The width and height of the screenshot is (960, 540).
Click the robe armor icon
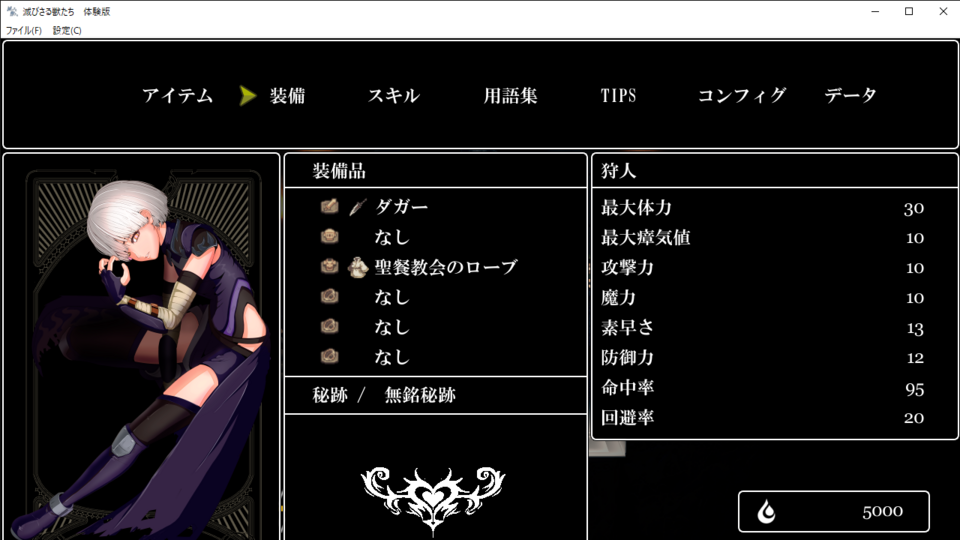click(x=358, y=267)
